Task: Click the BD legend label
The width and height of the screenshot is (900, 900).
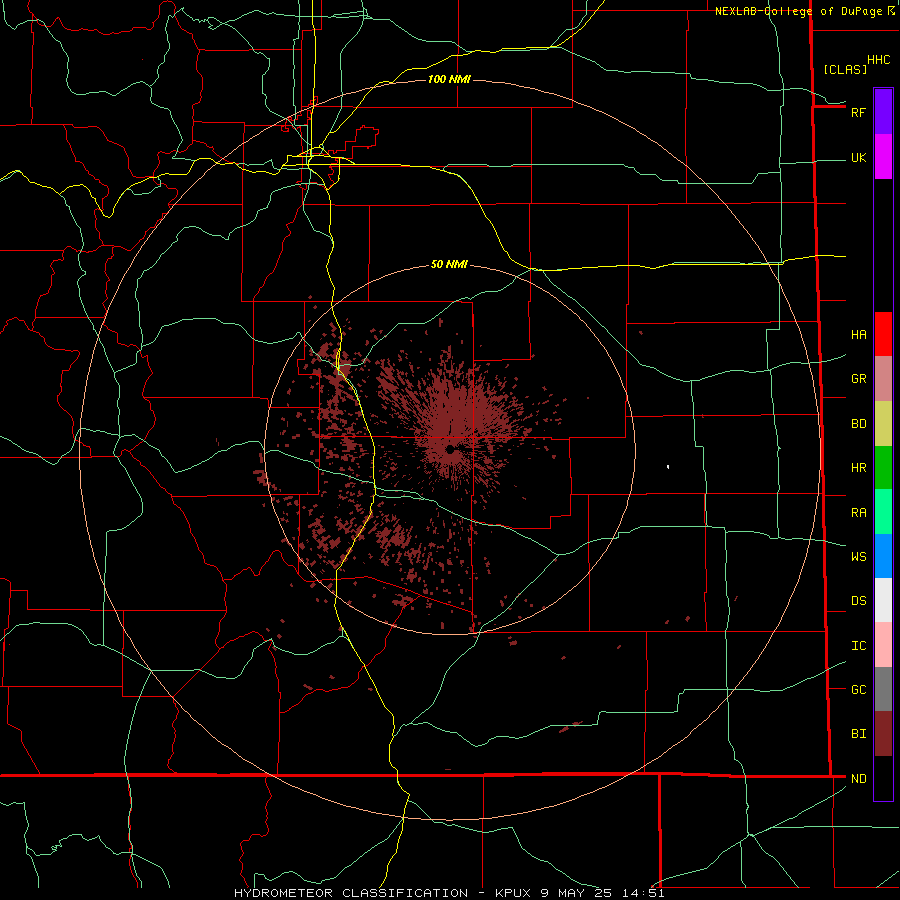Action: (x=858, y=424)
